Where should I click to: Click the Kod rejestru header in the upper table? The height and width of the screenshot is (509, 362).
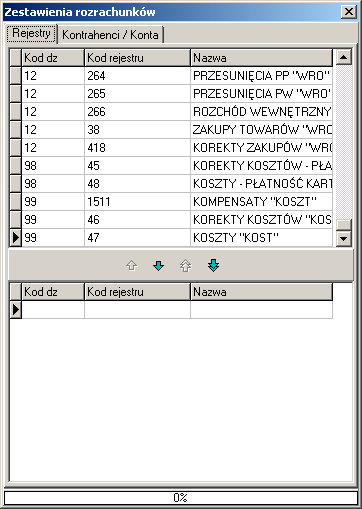pyautogui.click(x=137, y=58)
